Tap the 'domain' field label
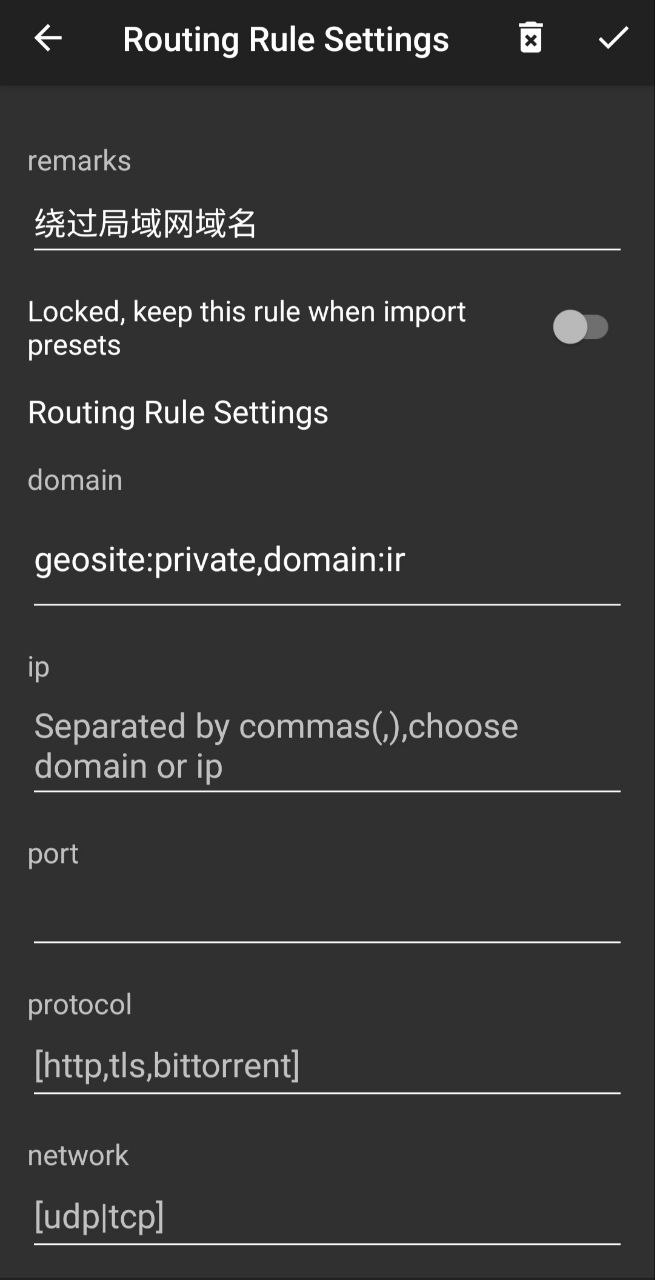The height and width of the screenshot is (1280, 655). click(75, 480)
